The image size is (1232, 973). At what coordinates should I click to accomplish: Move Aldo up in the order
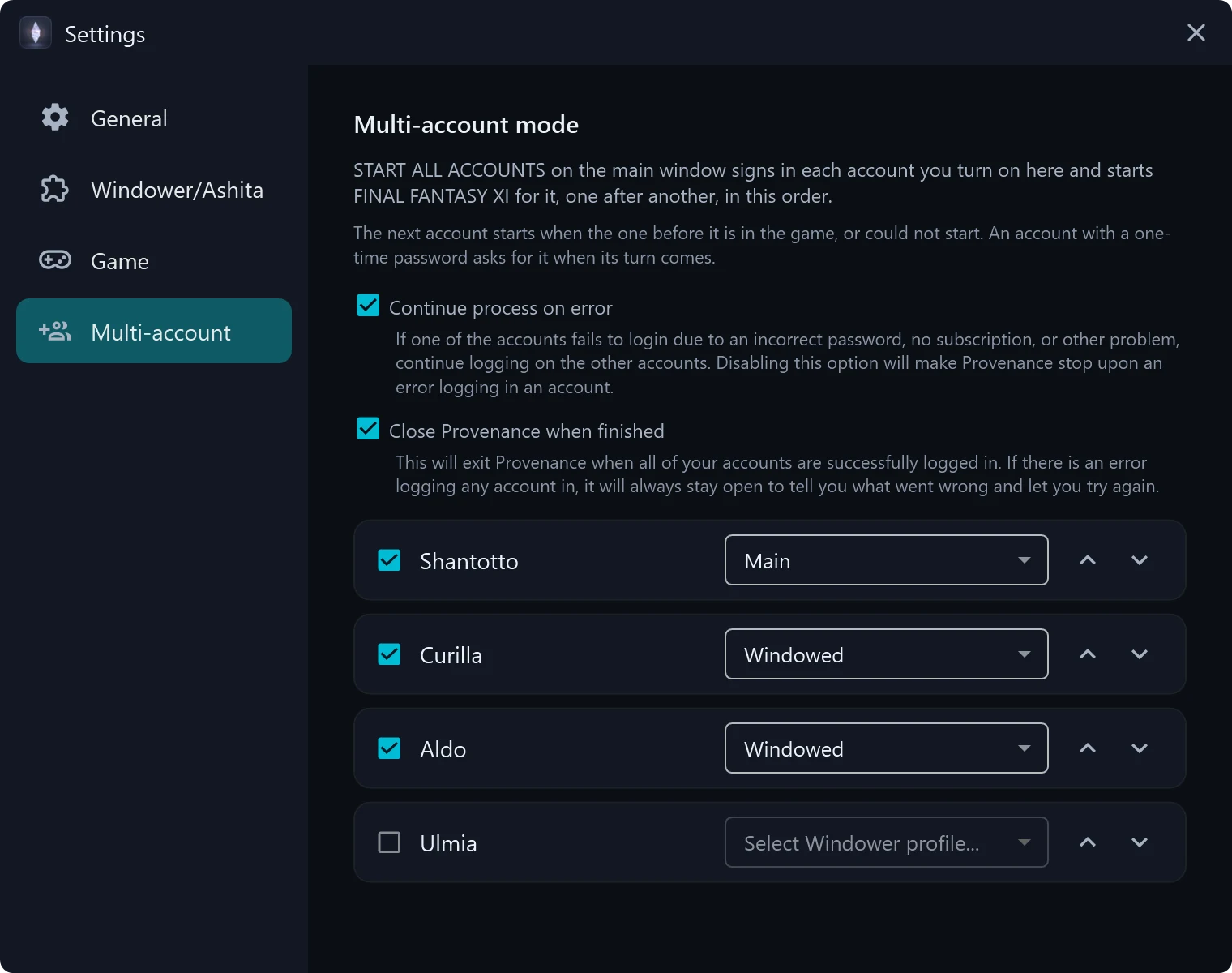[x=1088, y=748]
